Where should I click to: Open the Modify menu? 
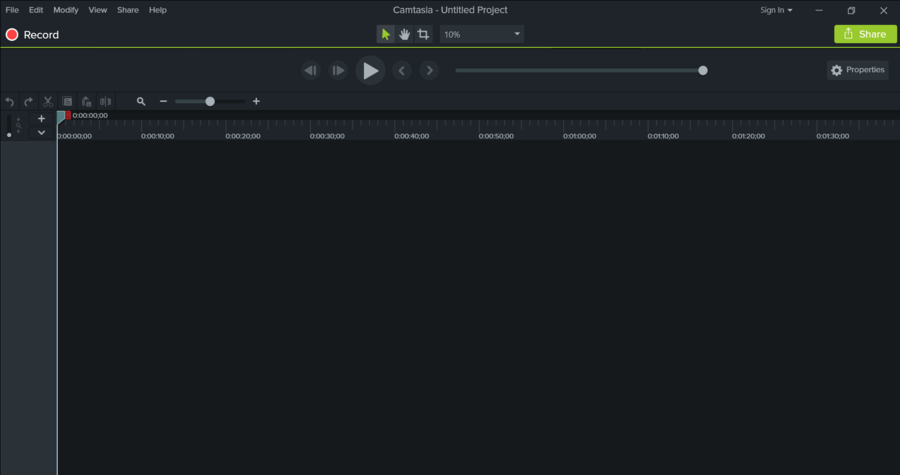point(66,10)
